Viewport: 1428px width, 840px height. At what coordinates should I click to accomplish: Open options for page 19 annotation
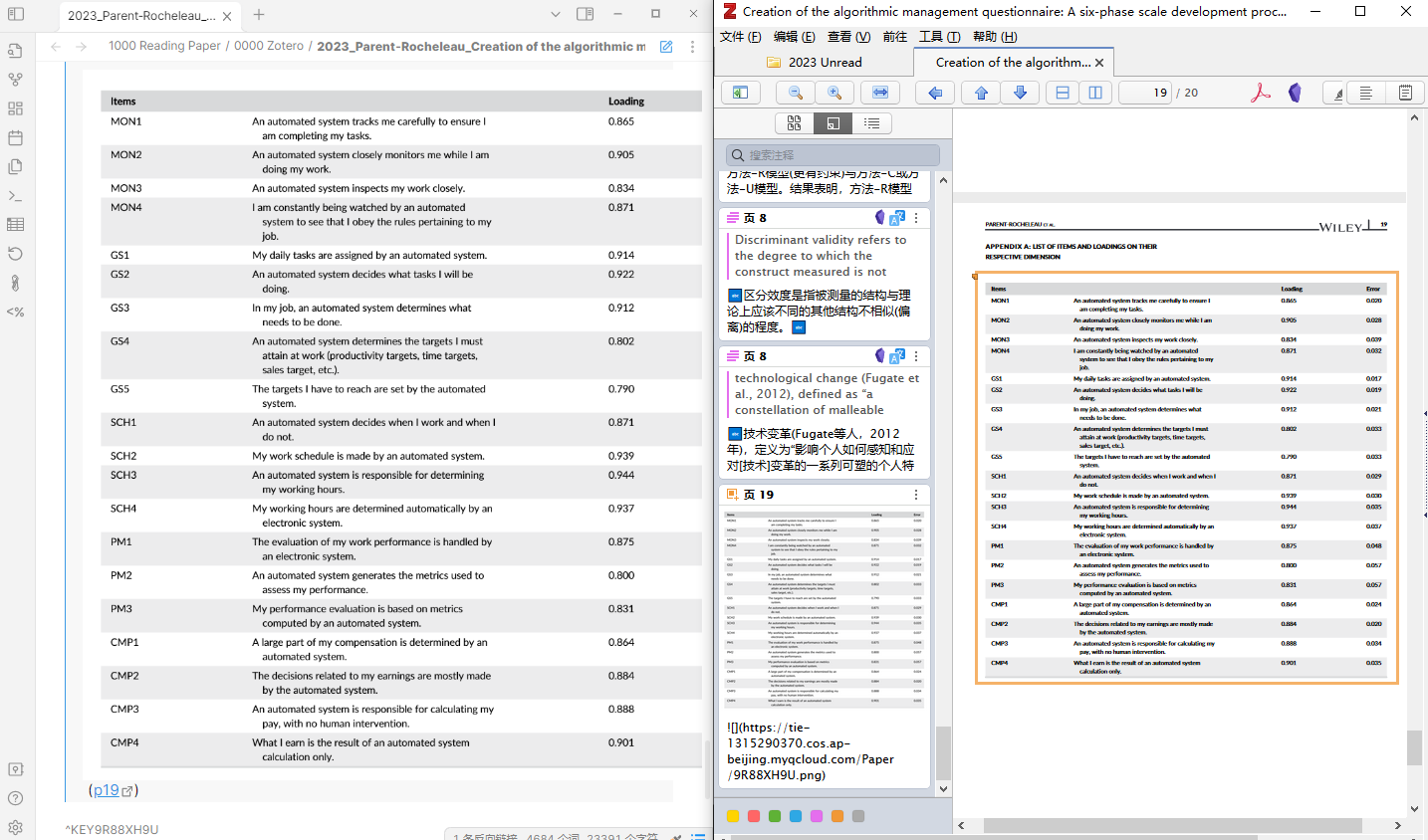pos(916,495)
